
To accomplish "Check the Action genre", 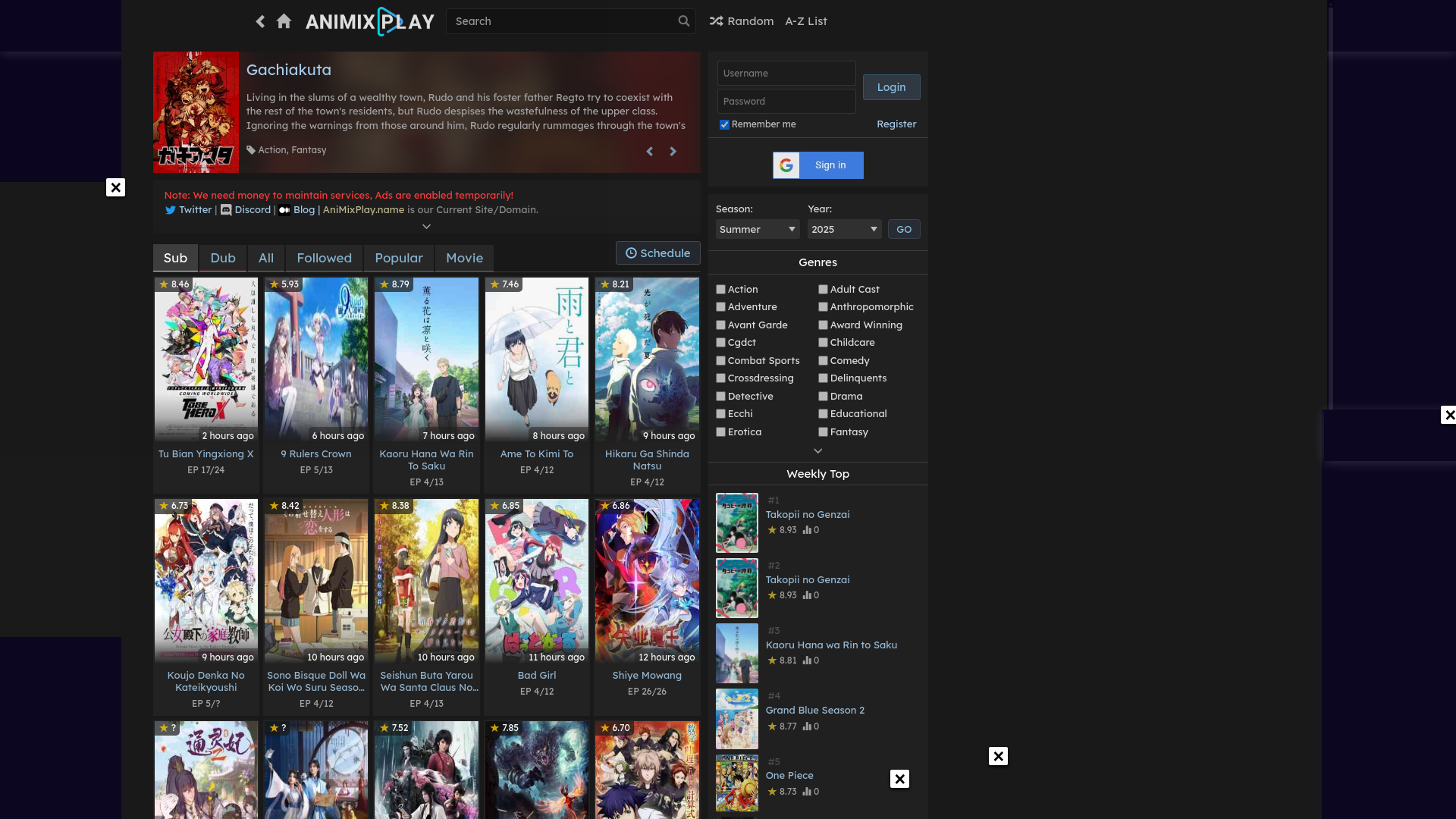I will [x=720, y=290].
